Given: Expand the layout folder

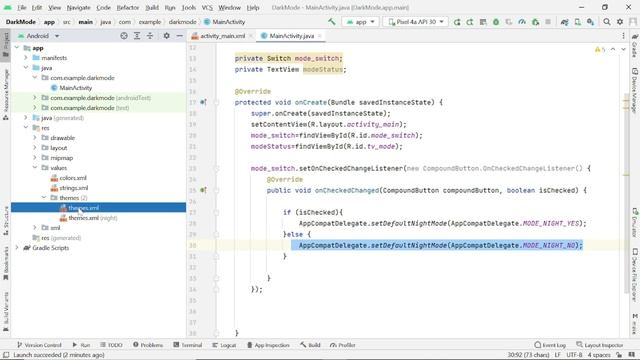Looking at the screenshot, I should pos(35,148).
